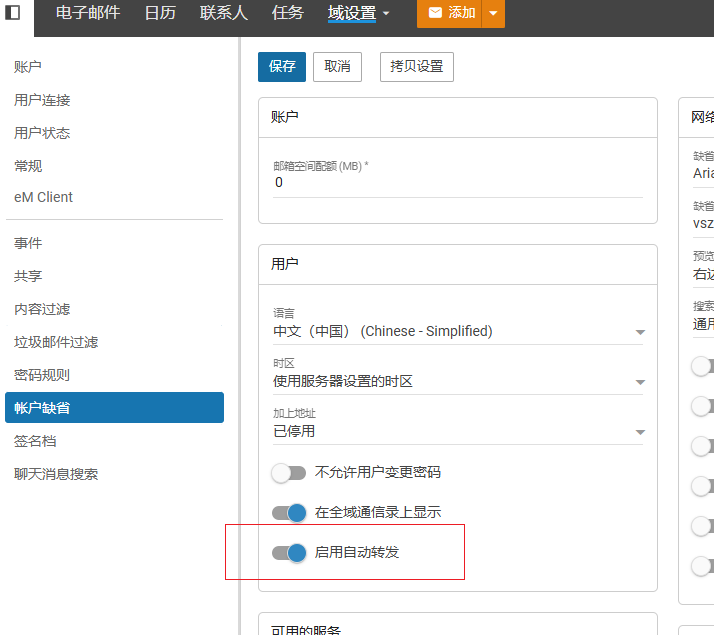
Task: Expand the 域设置 menu arrow
Action: tap(386, 13)
